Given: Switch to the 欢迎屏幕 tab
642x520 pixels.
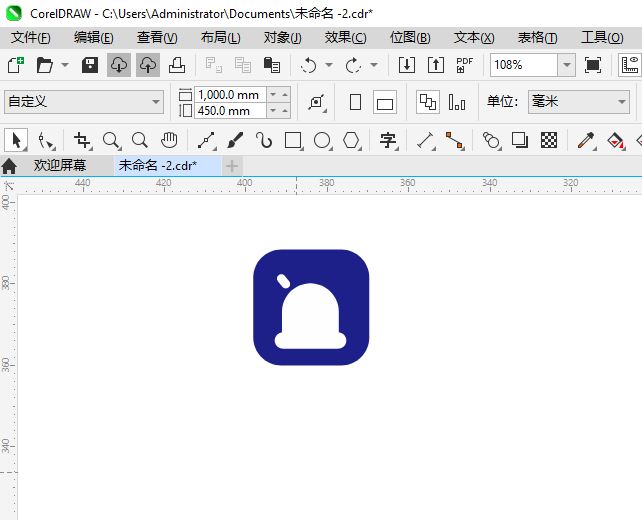Looking at the screenshot, I should pyautogui.click(x=60, y=165).
